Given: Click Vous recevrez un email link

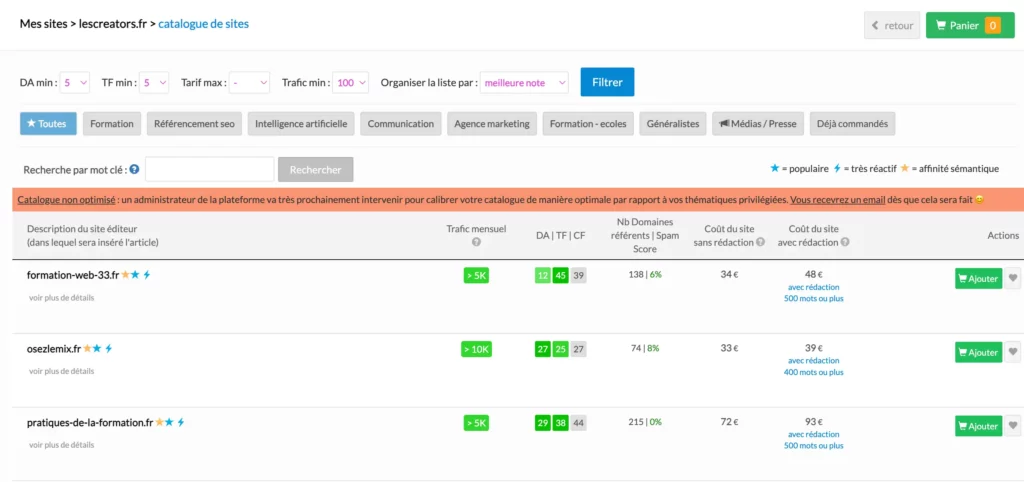Looking at the screenshot, I should coord(838,200).
